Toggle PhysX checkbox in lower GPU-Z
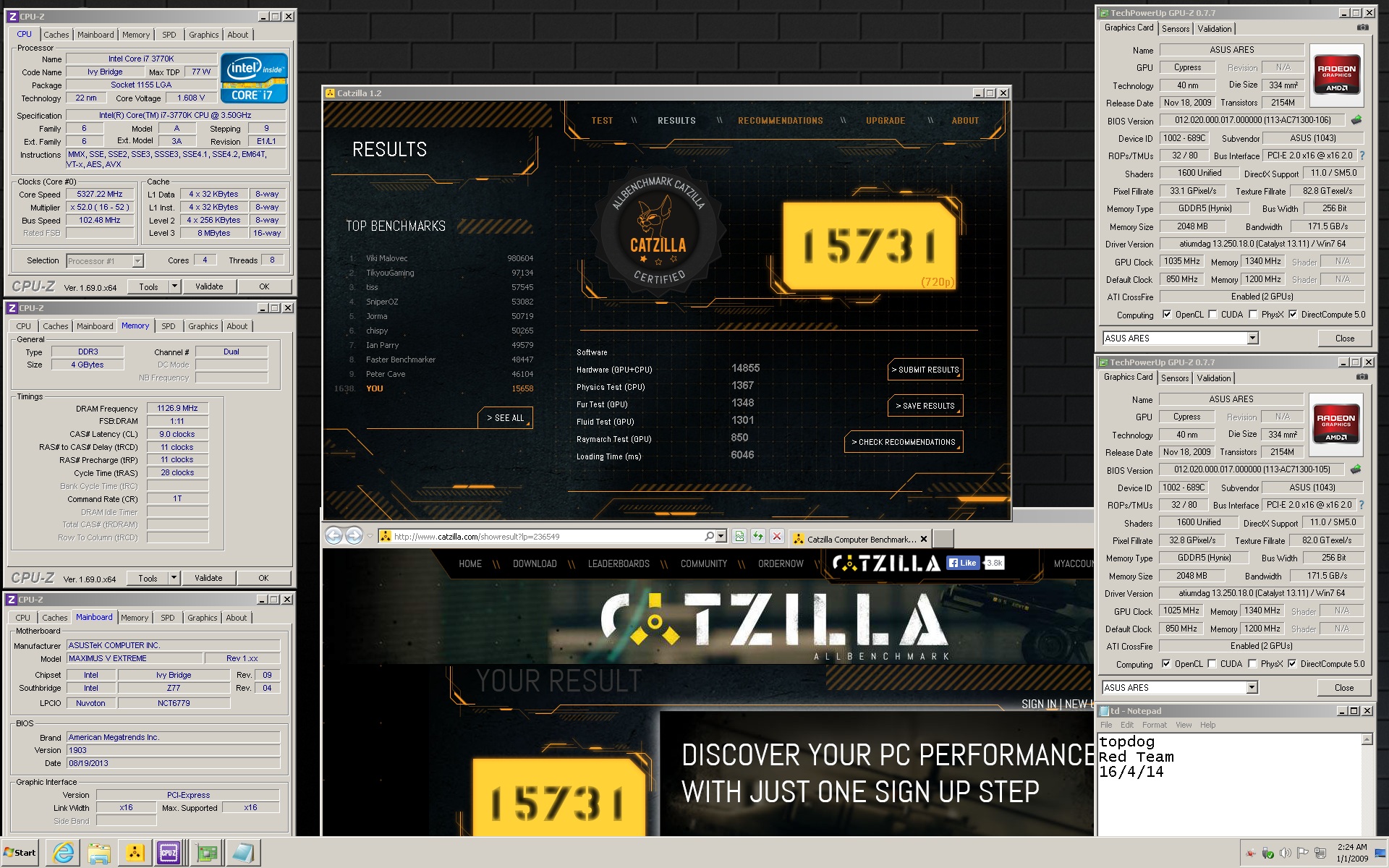The image size is (1389, 868). [1252, 664]
